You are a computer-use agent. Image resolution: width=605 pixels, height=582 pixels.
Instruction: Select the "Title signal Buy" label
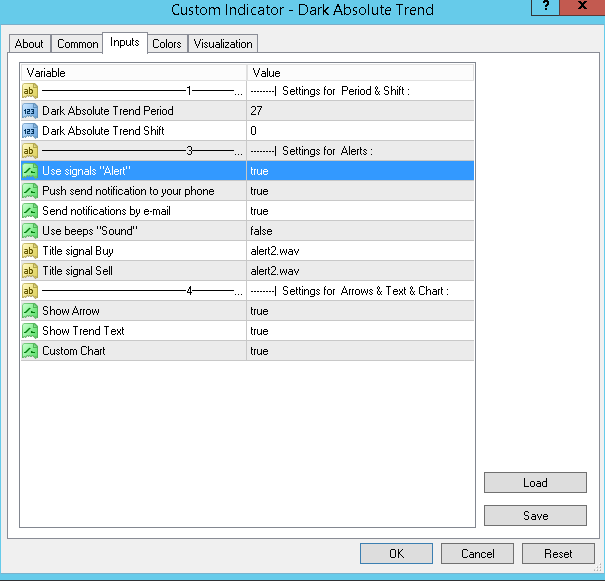[78, 251]
